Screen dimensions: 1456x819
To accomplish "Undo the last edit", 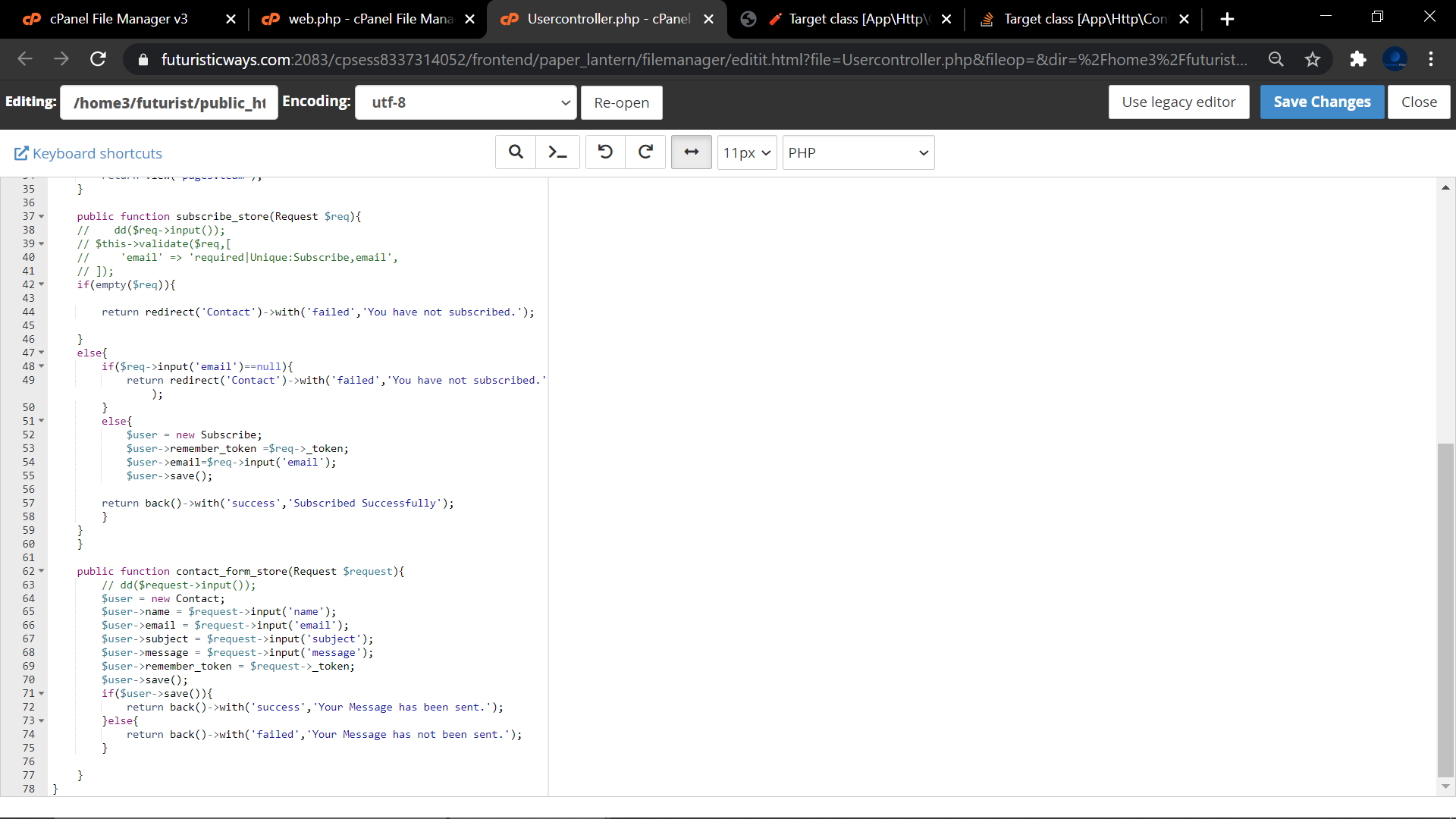I will (605, 152).
